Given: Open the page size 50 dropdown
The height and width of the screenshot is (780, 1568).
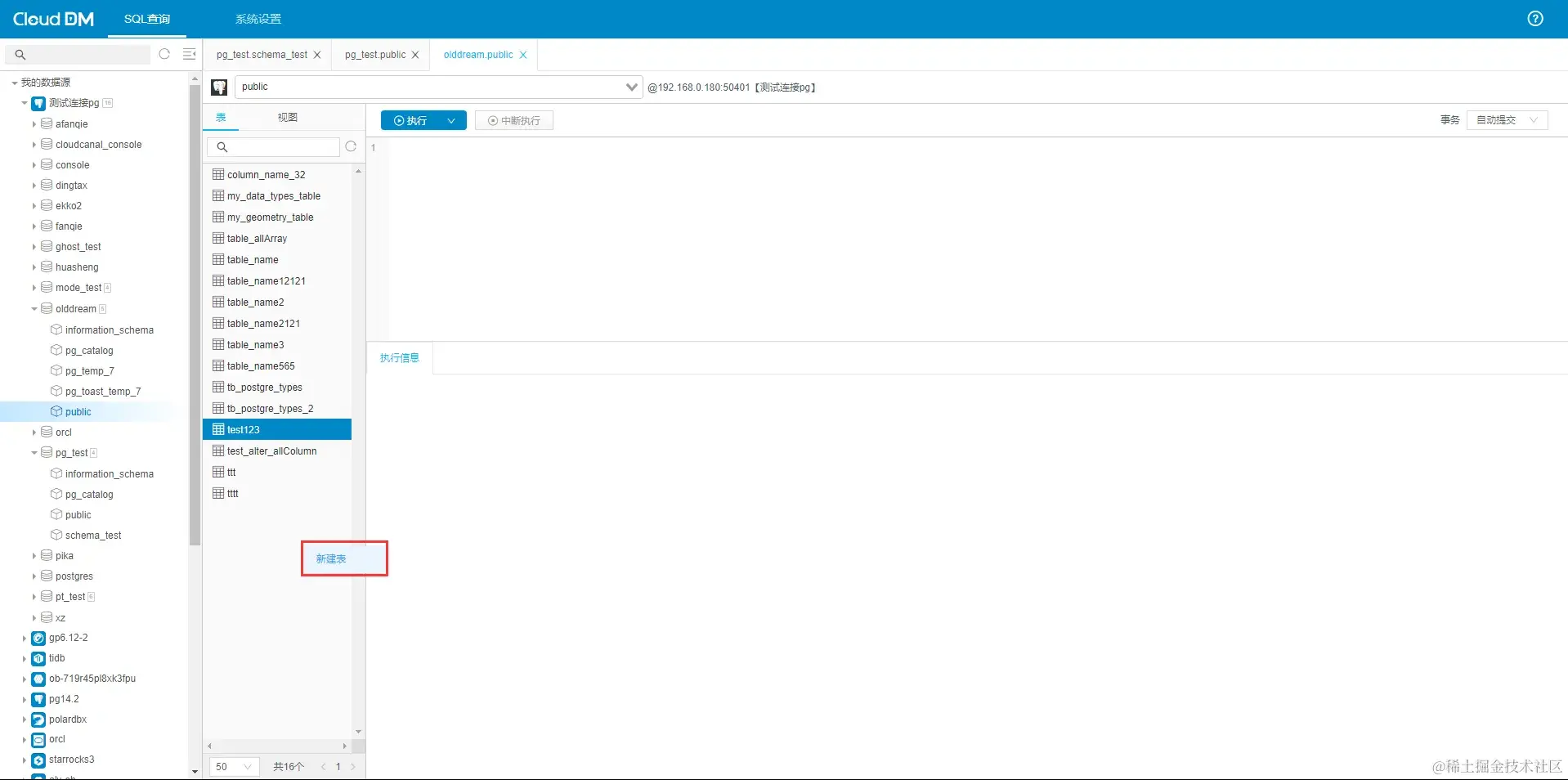Looking at the screenshot, I should click(x=234, y=767).
